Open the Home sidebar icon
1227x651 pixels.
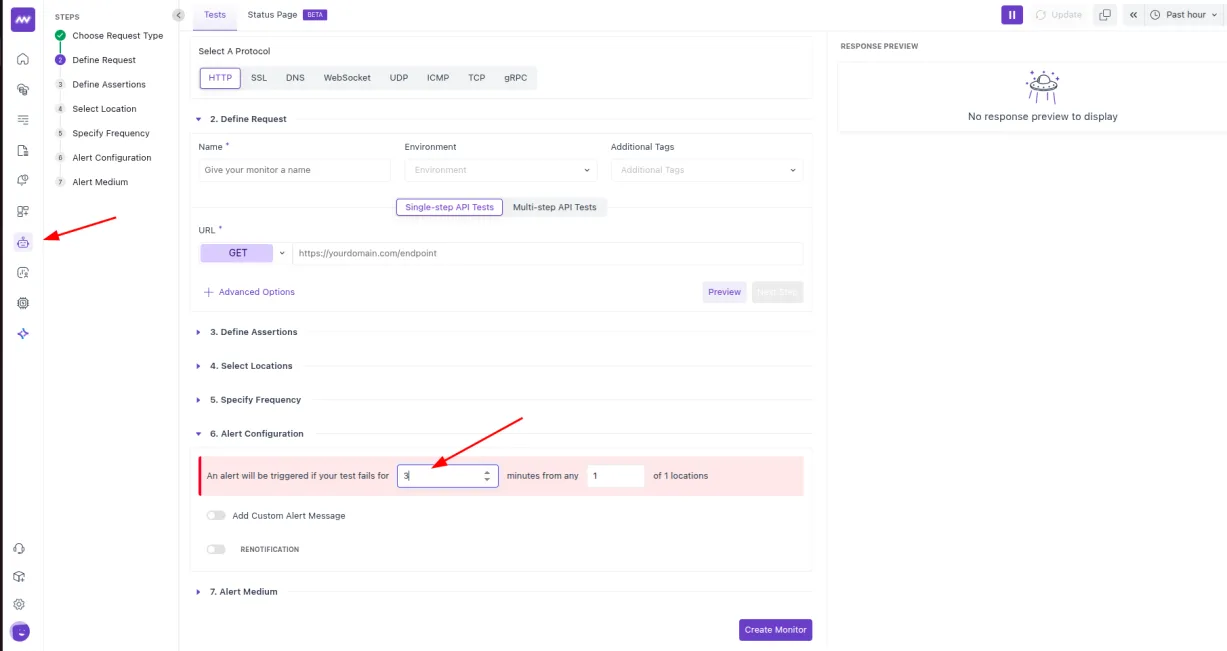click(x=23, y=59)
